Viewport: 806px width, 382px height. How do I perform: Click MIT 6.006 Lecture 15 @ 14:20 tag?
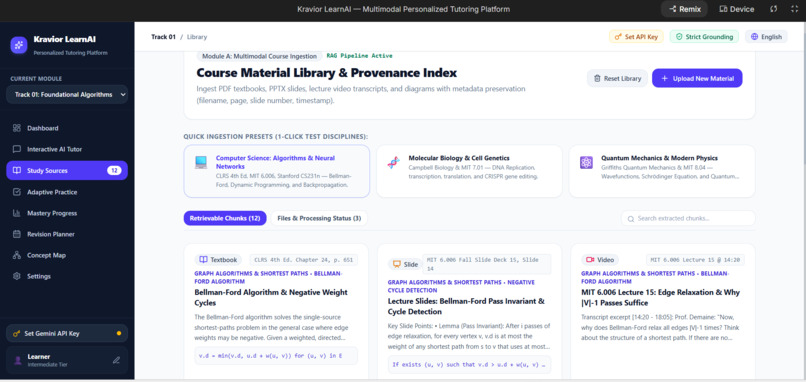point(695,260)
